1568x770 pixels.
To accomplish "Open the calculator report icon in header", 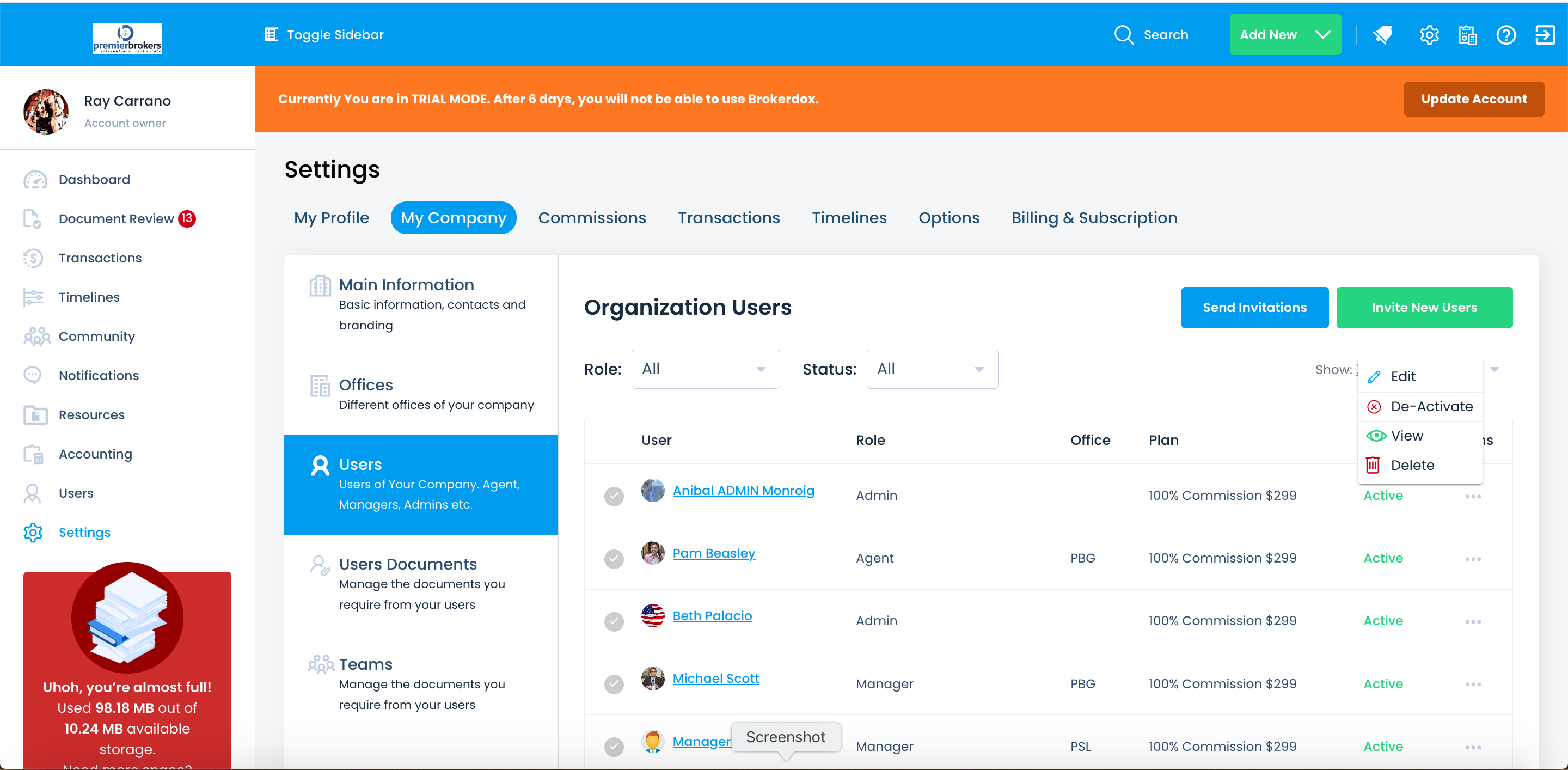I will pos(1468,35).
